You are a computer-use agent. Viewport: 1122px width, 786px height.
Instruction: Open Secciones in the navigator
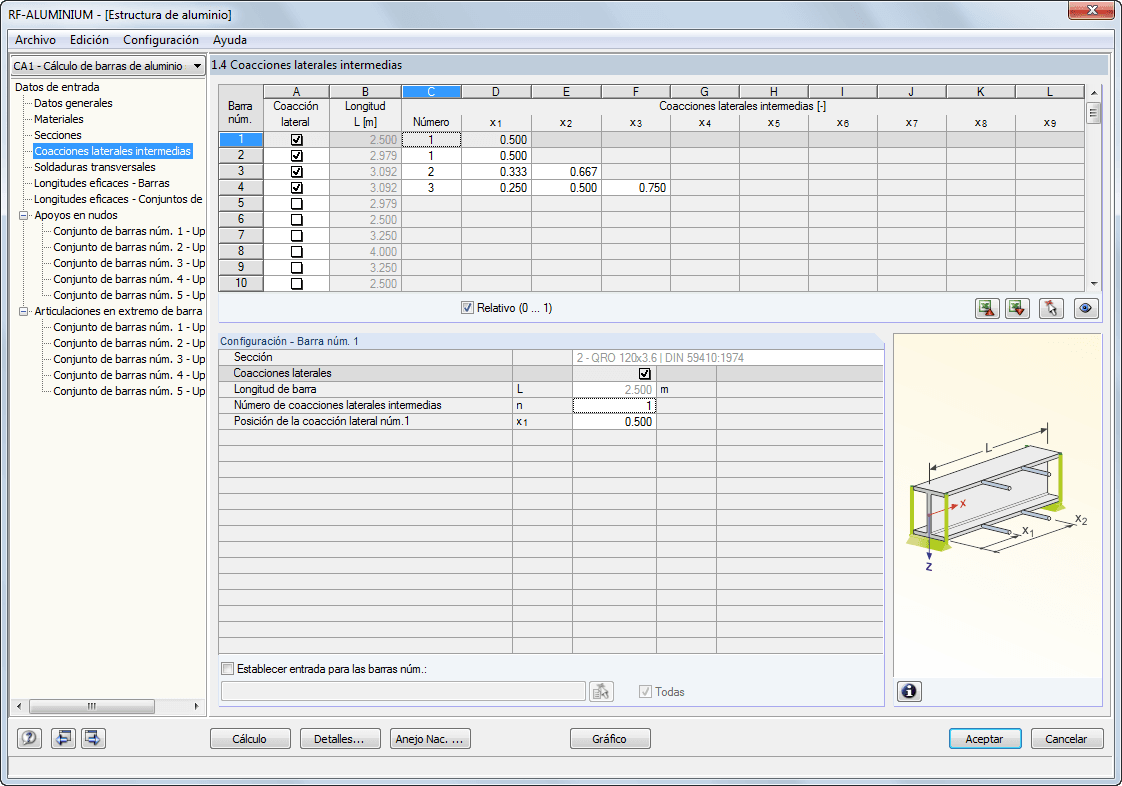58,135
